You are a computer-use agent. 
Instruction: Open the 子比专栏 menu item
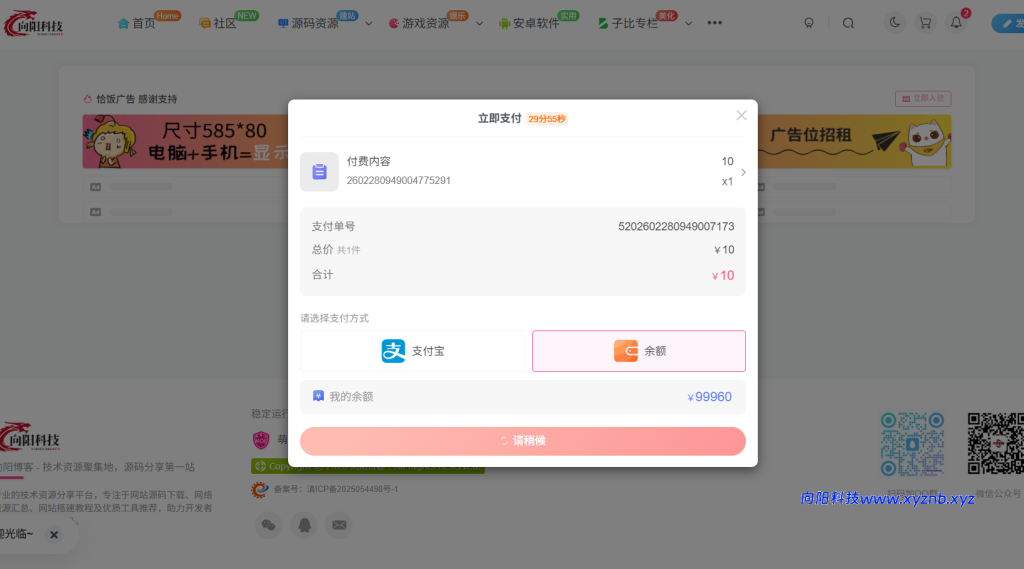click(x=628, y=24)
